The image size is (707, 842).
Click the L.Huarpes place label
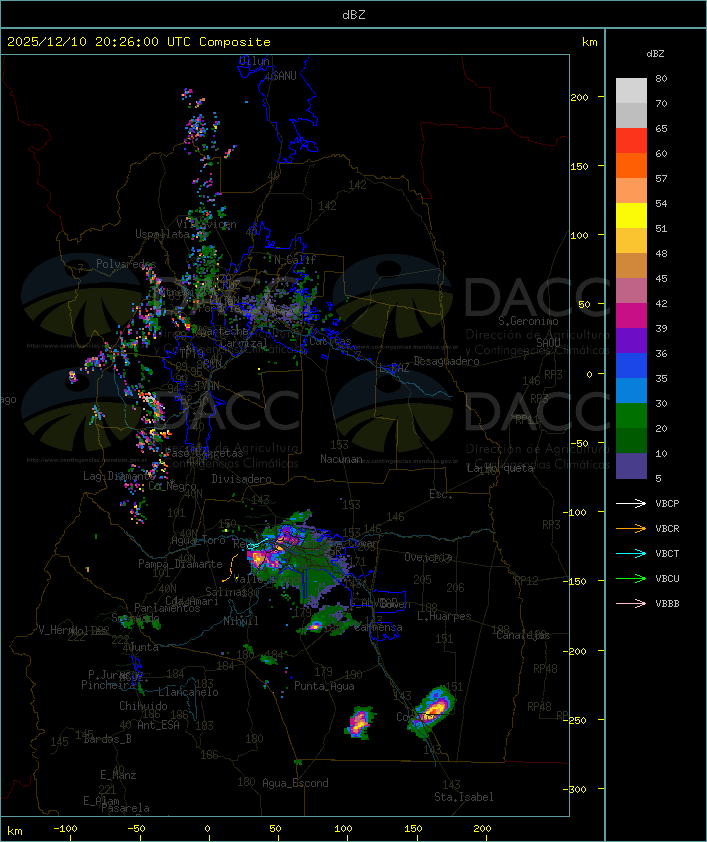pyautogui.click(x=444, y=616)
